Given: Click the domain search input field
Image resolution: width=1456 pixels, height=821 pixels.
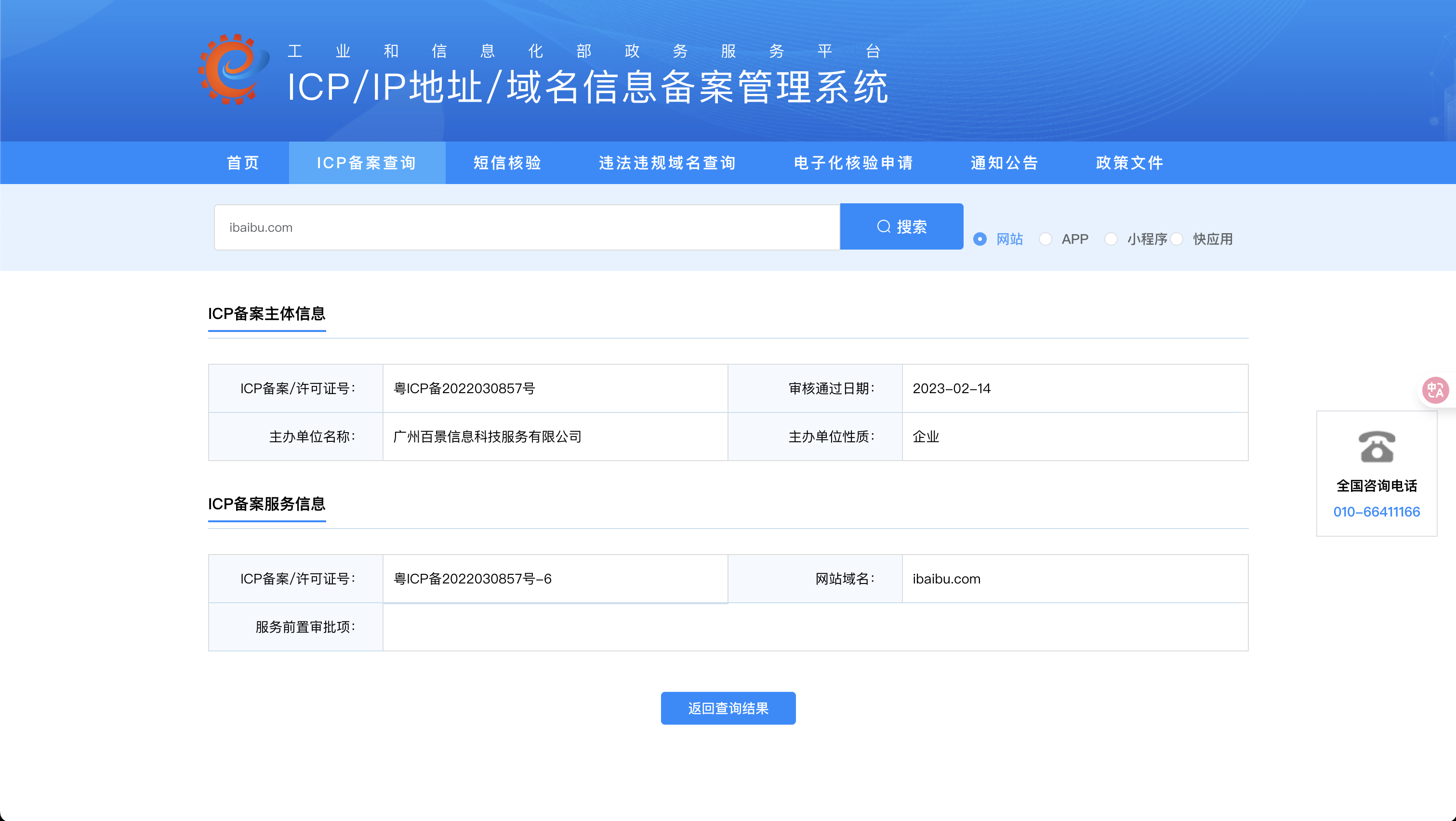Looking at the screenshot, I should point(526,227).
